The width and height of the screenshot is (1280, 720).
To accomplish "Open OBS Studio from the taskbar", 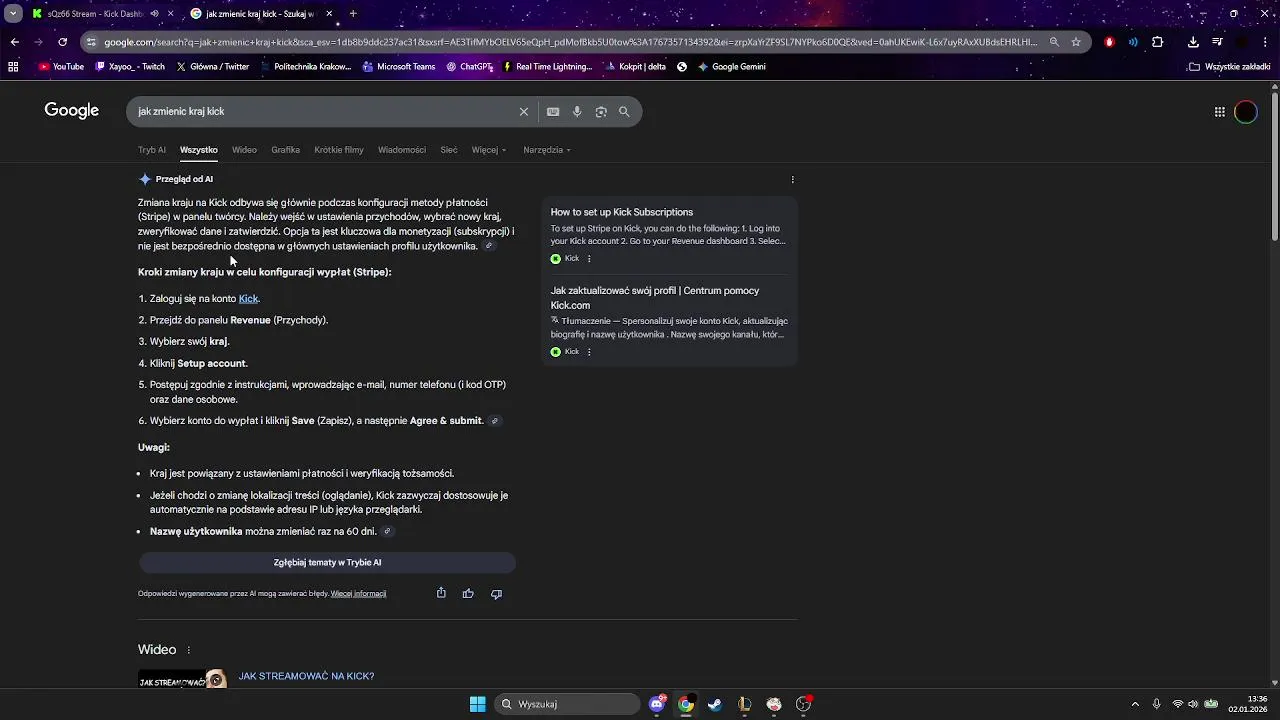I will point(803,704).
